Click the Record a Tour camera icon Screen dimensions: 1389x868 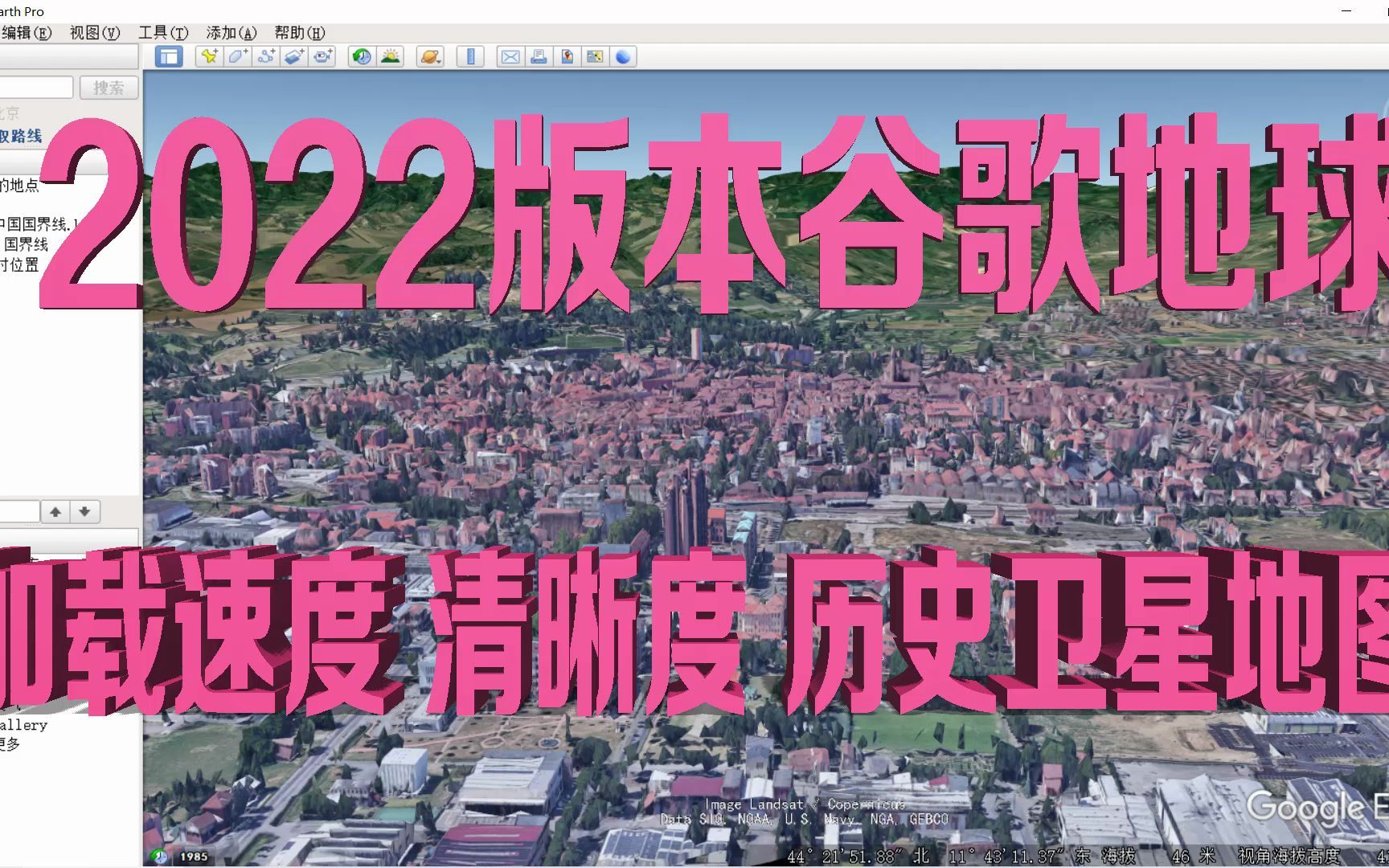click(x=322, y=56)
